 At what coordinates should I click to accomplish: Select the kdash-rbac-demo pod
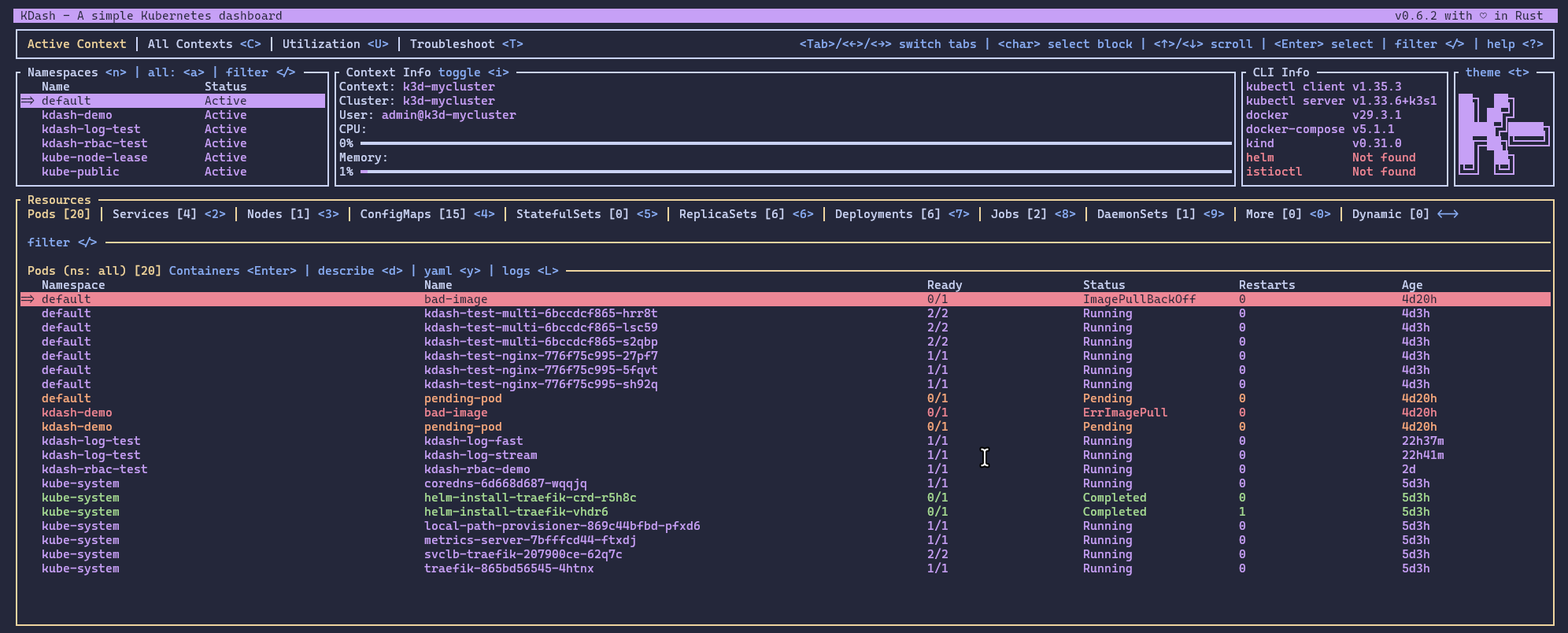786,469
